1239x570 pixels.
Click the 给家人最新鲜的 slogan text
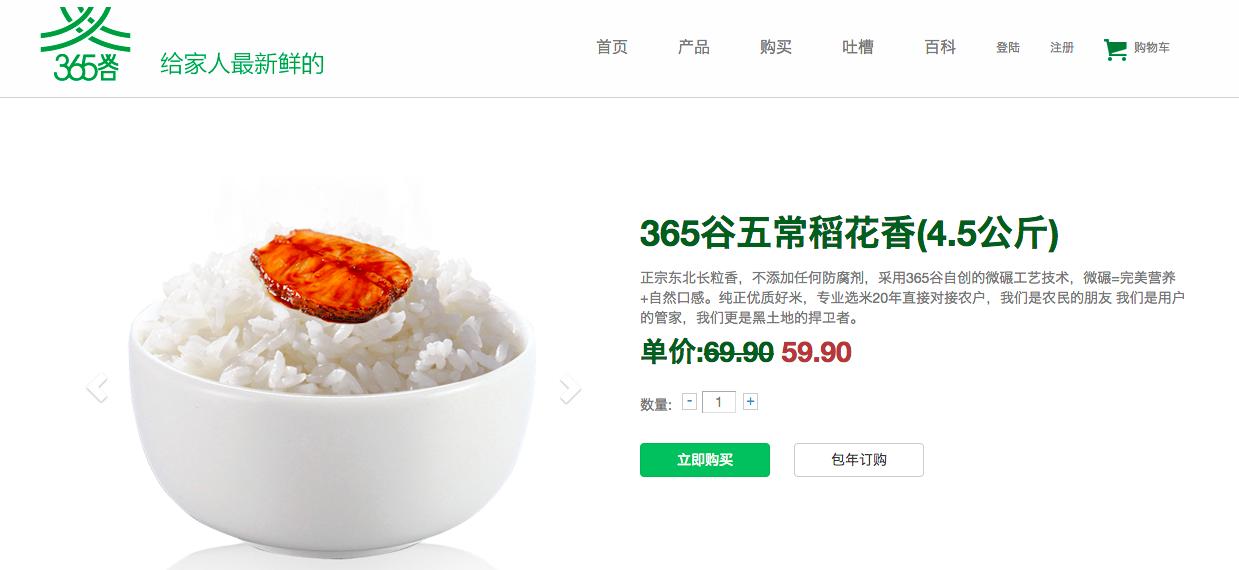coord(242,64)
